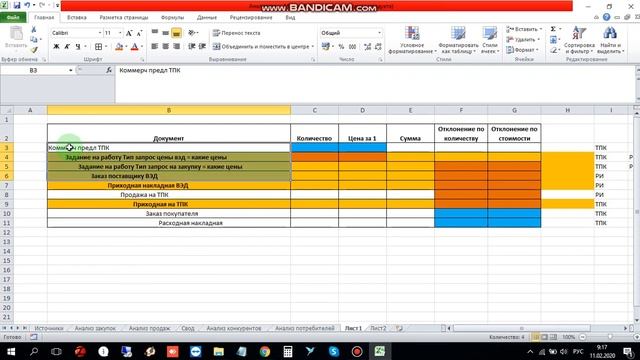Click the decrease indent icon
The width and height of the screenshot is (640, 360).
tap(191, 47)
